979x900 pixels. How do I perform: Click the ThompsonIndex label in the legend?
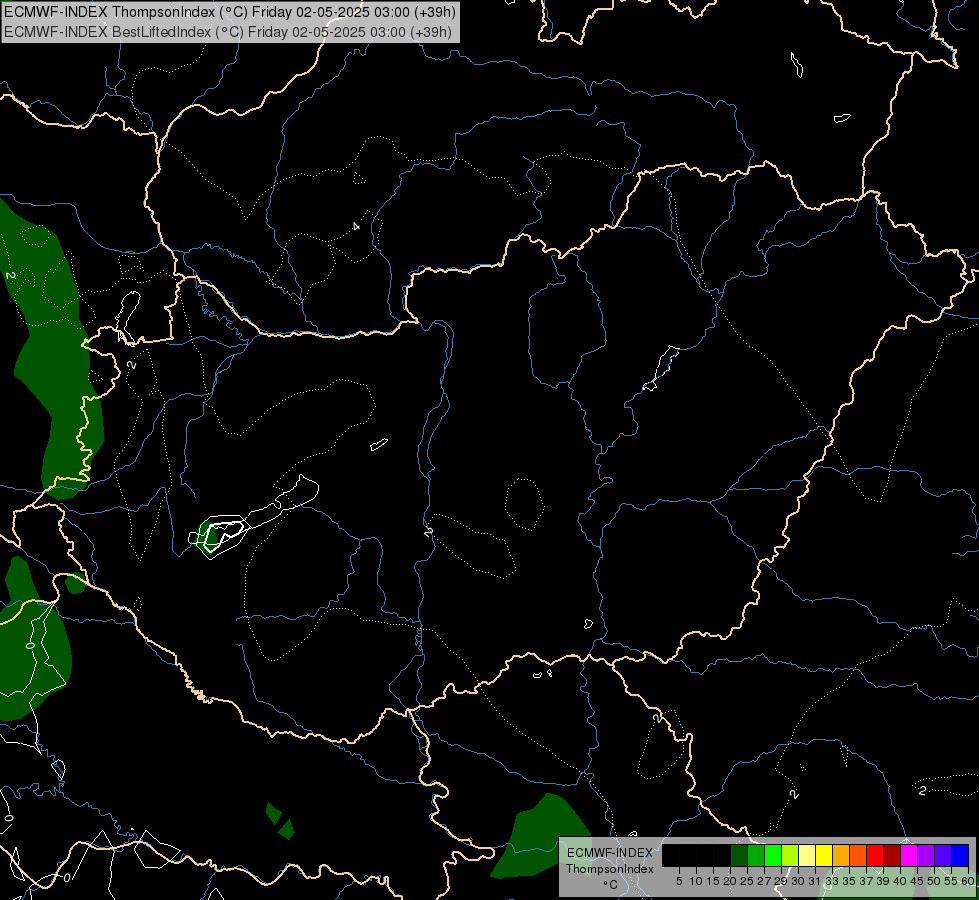609,869
